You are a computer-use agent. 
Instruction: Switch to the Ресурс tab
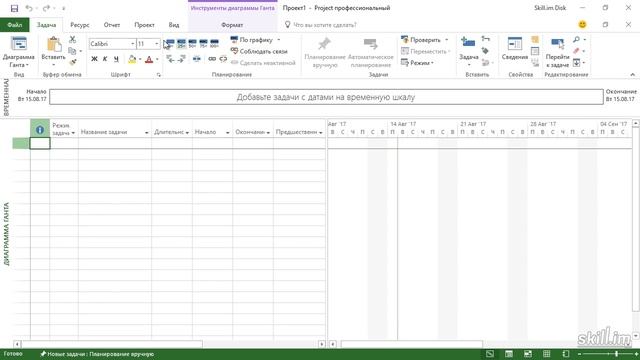[80, 25]
